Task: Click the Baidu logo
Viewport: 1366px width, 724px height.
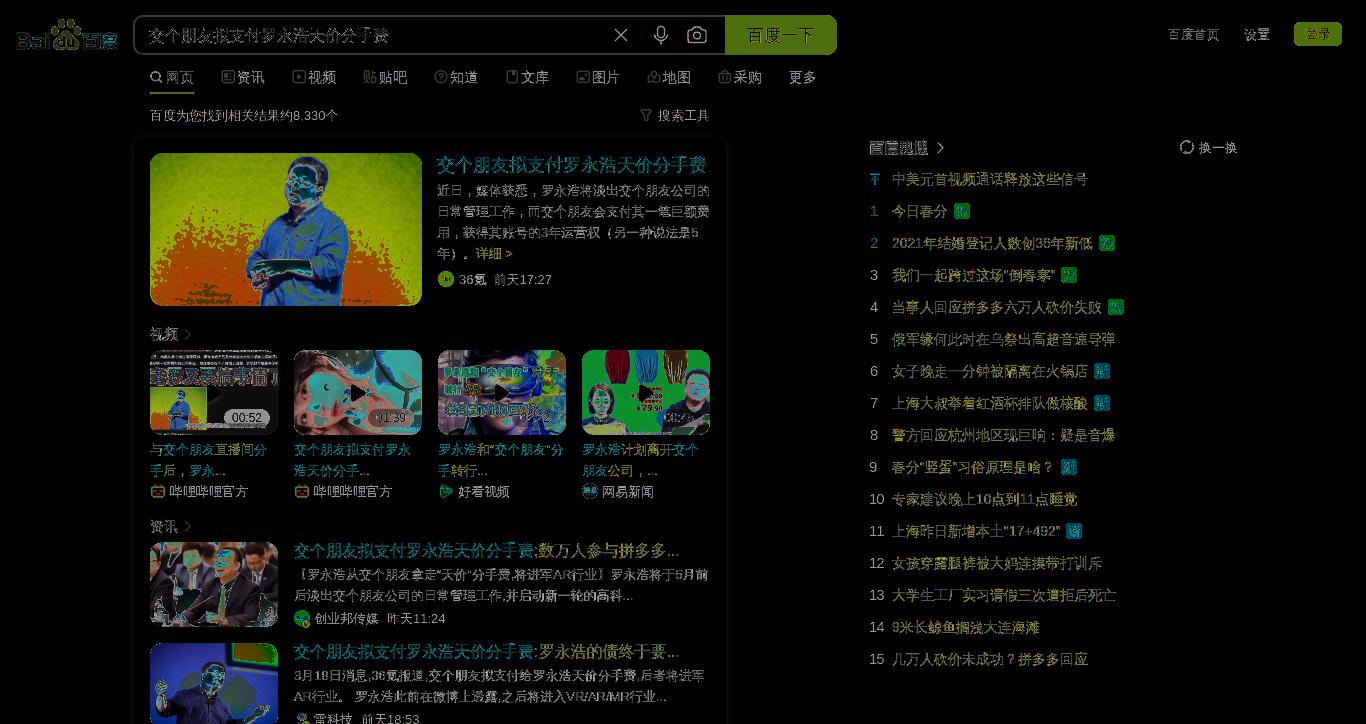Action: tap(66, 36)
